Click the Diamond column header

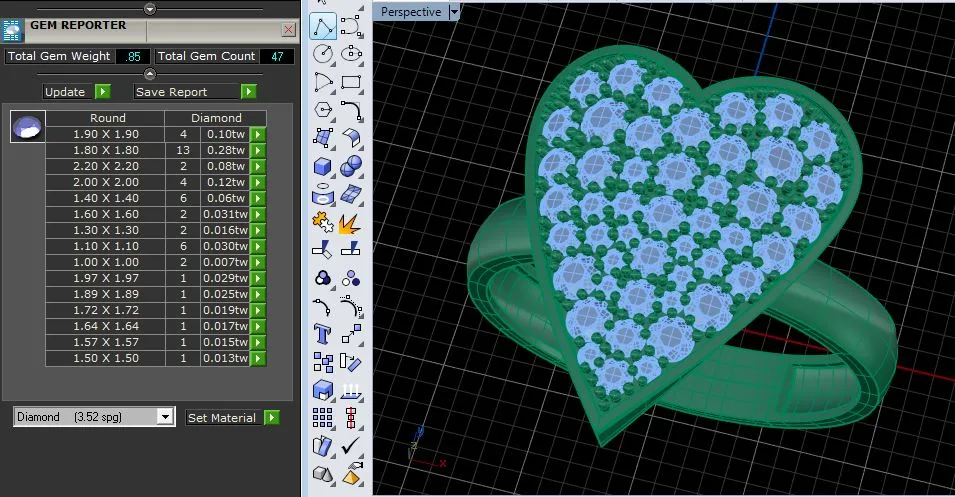pyautogui.click(x=216, y=118)
